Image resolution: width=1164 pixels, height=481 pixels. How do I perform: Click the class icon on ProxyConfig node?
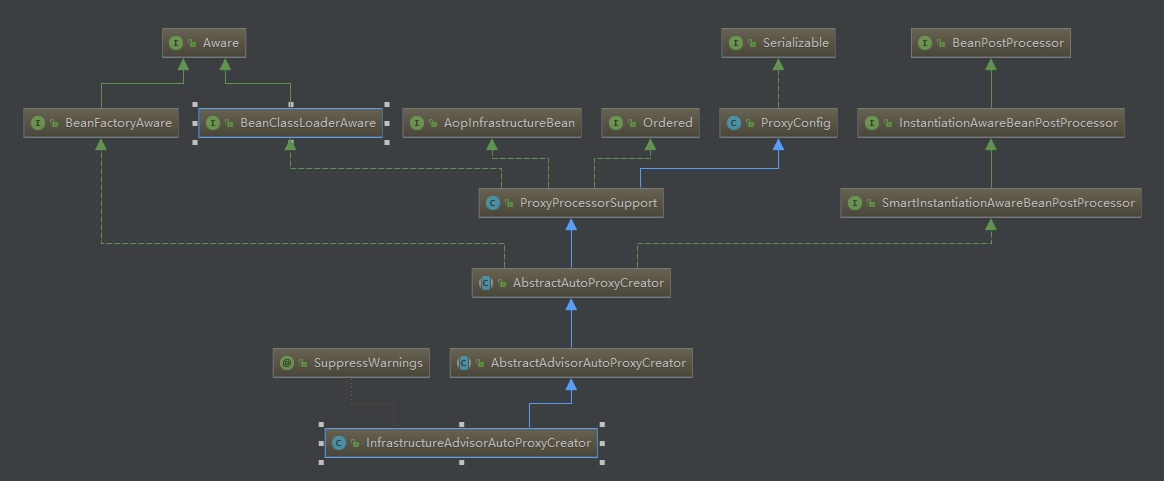tap(733, 123)
